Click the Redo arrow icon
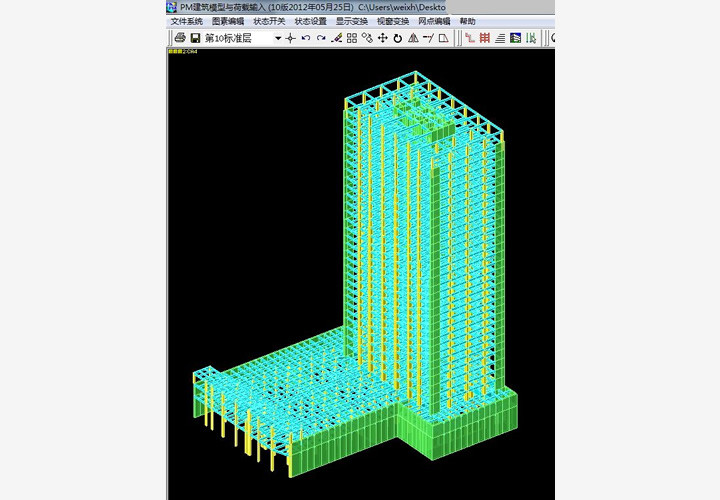This screenshot has height=500, width=720. [x=321, y=38]
